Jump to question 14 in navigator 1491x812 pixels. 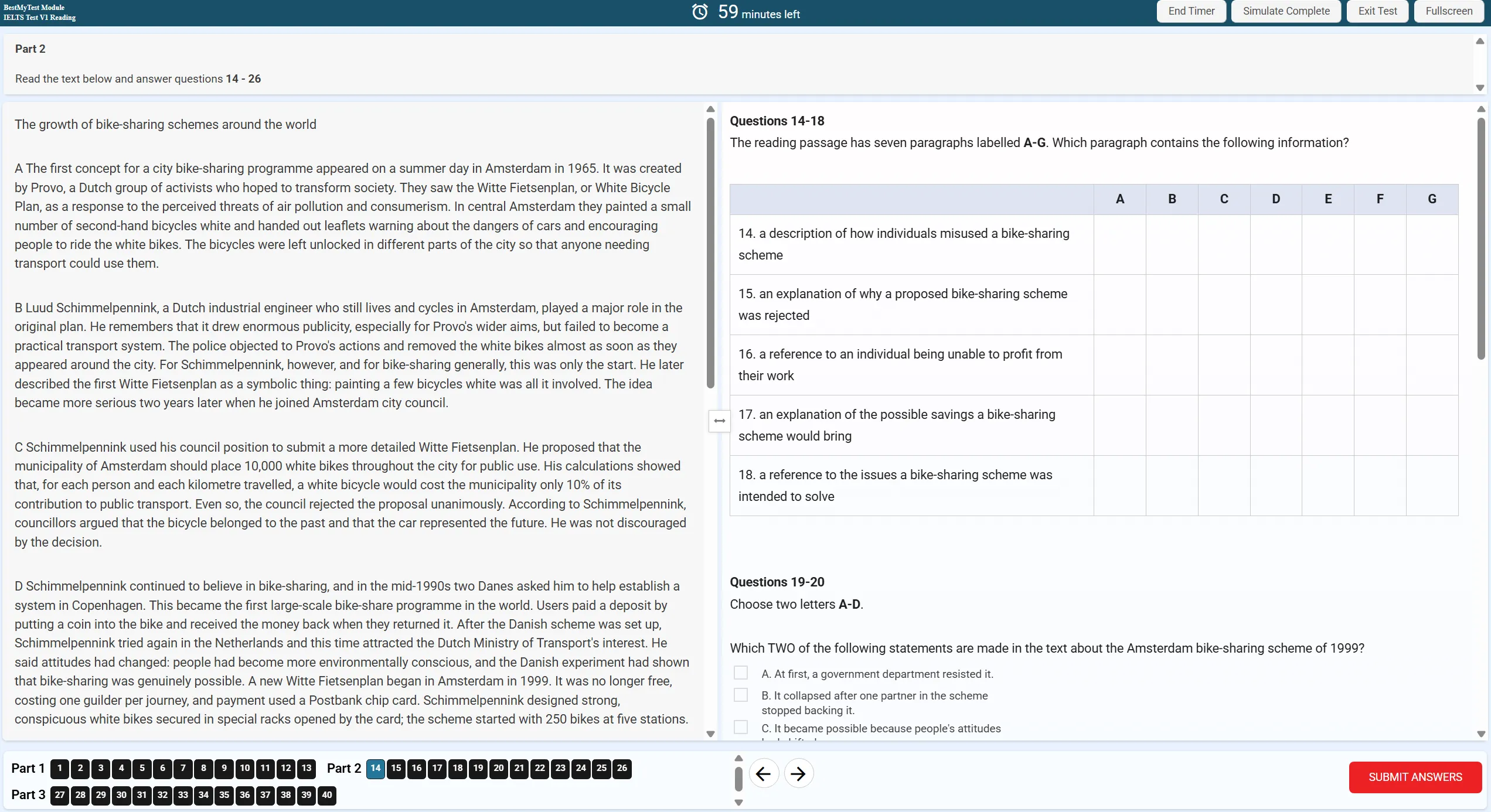coord(376,768)
